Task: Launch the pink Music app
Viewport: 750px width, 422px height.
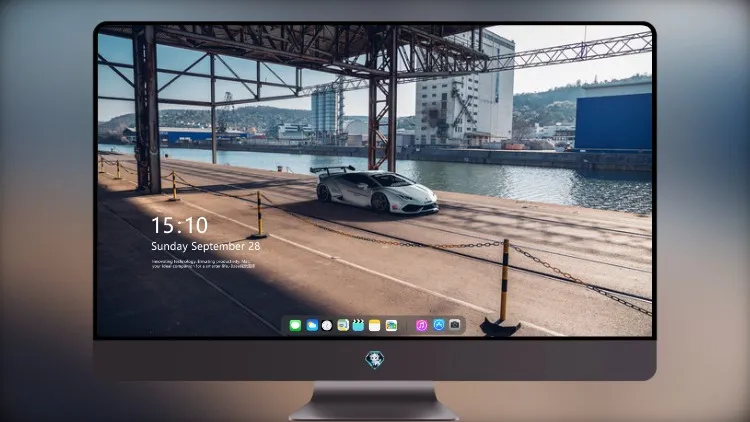Action: [421, 325]
